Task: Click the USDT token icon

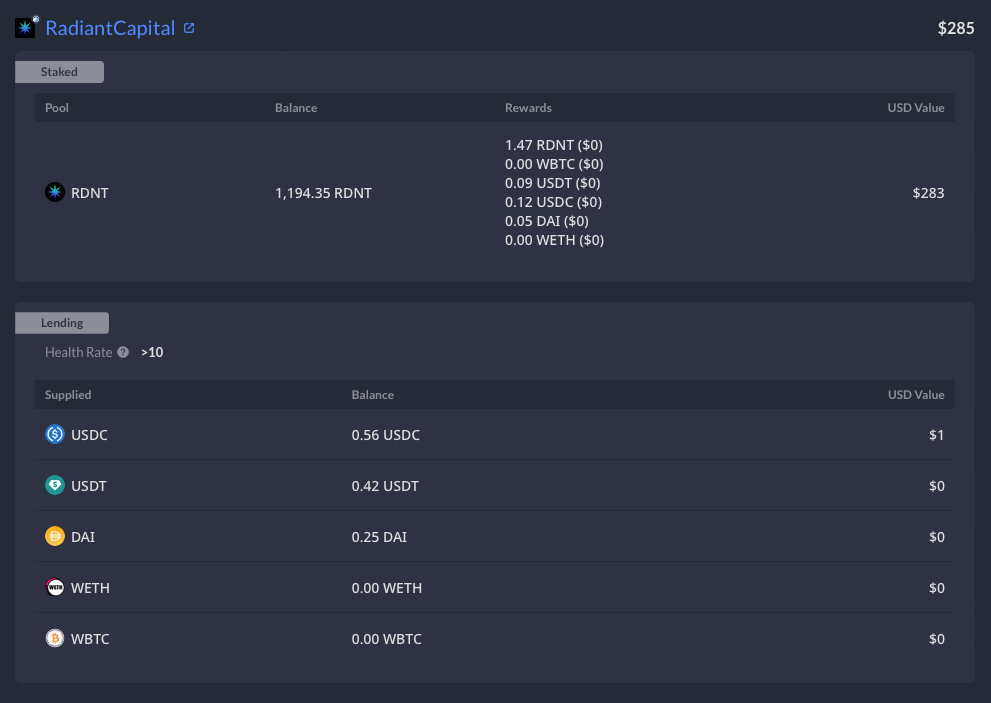Action: pos(55,485)
